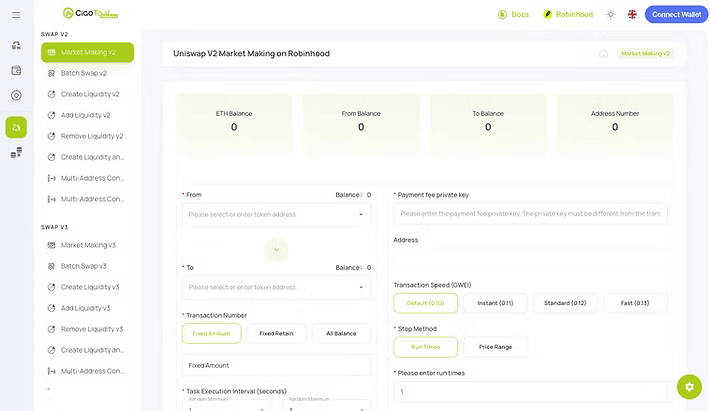
Task: Select Fixed Retain transaction number option
Action: tap(276, 334)
